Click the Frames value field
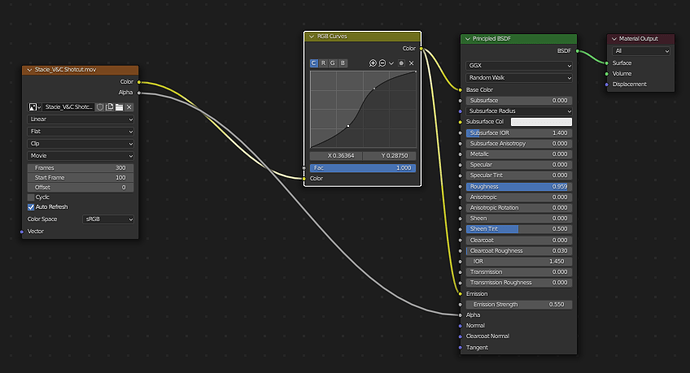Viewport: 690px width, 373px height. (81, 168)
